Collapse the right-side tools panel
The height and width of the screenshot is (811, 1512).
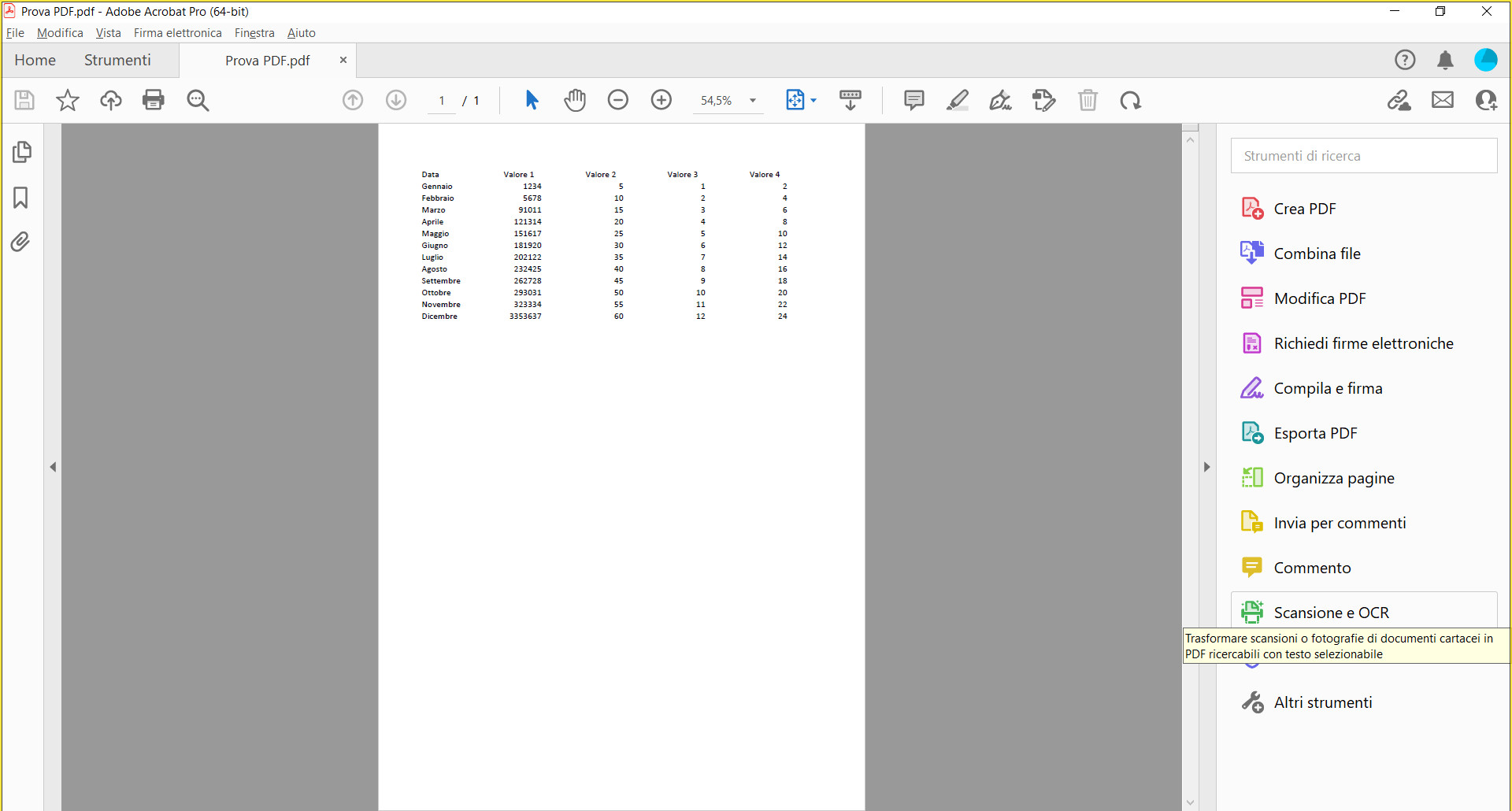coord(1207,466)
